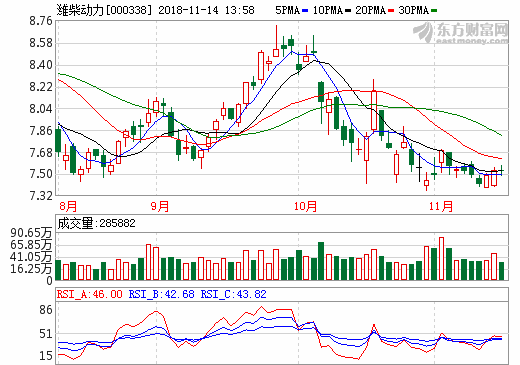Click the 8.22 price axis label
520x365 pixels.
41,87
